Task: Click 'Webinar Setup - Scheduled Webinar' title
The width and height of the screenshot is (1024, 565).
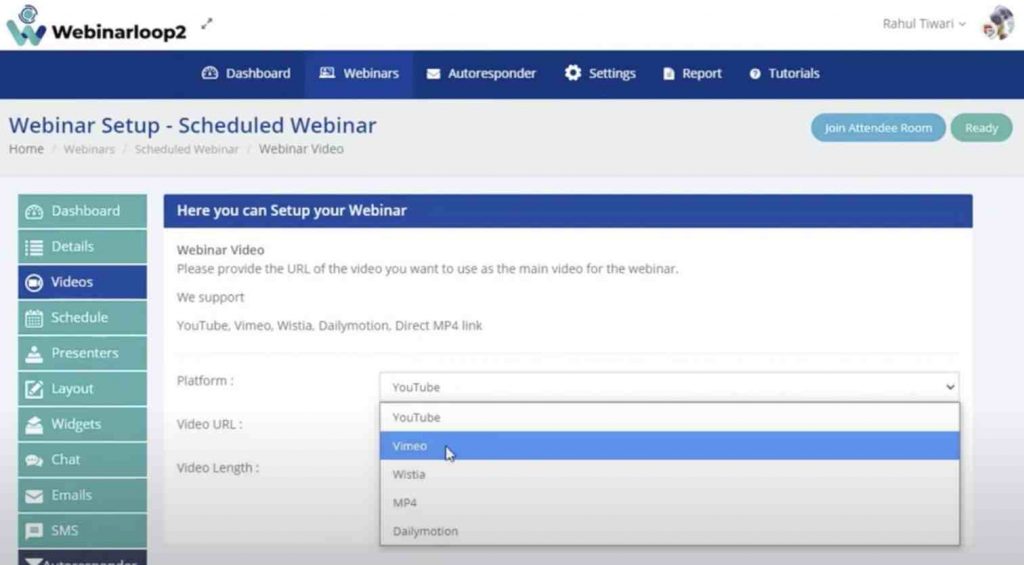Action: pyautogui.click(x=192, y=125)
